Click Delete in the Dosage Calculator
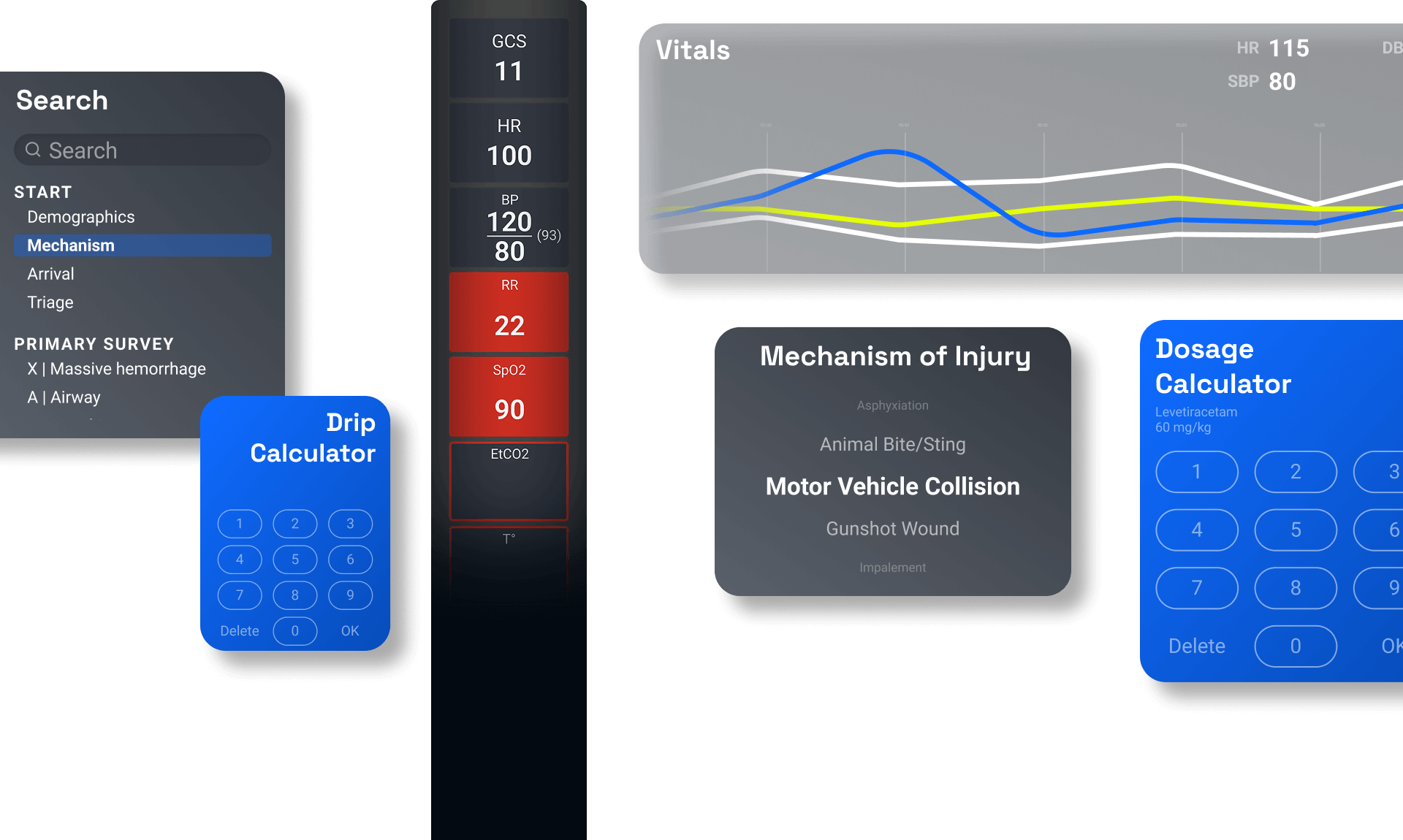This screenshot has width=1403, height=840. [1196, 646]
